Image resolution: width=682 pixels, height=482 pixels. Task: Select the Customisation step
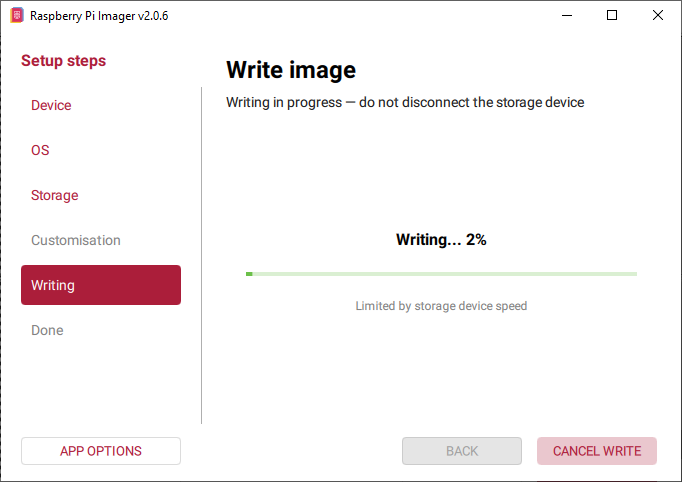pyautogui.click(x=76, y=240)
